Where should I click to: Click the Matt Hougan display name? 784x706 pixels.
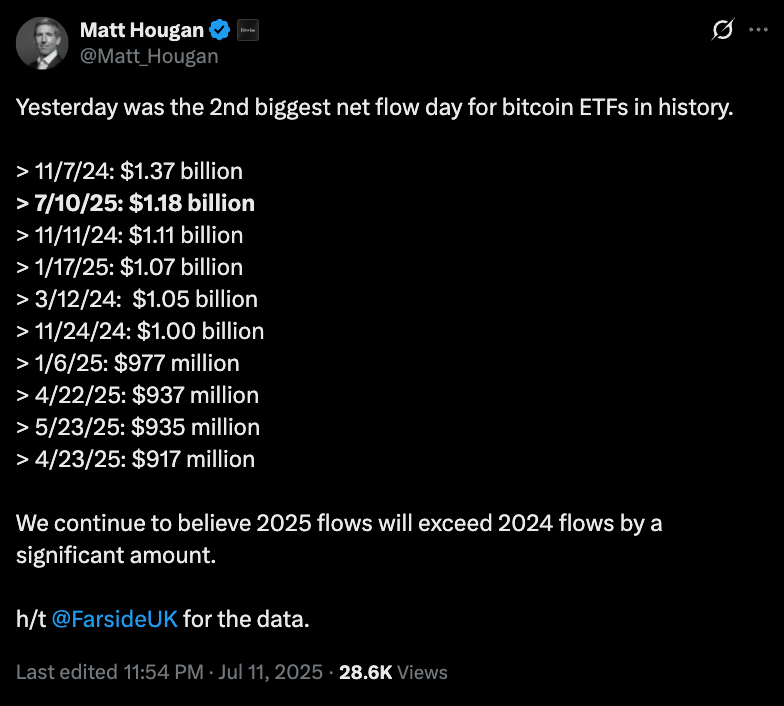point(142,30)
